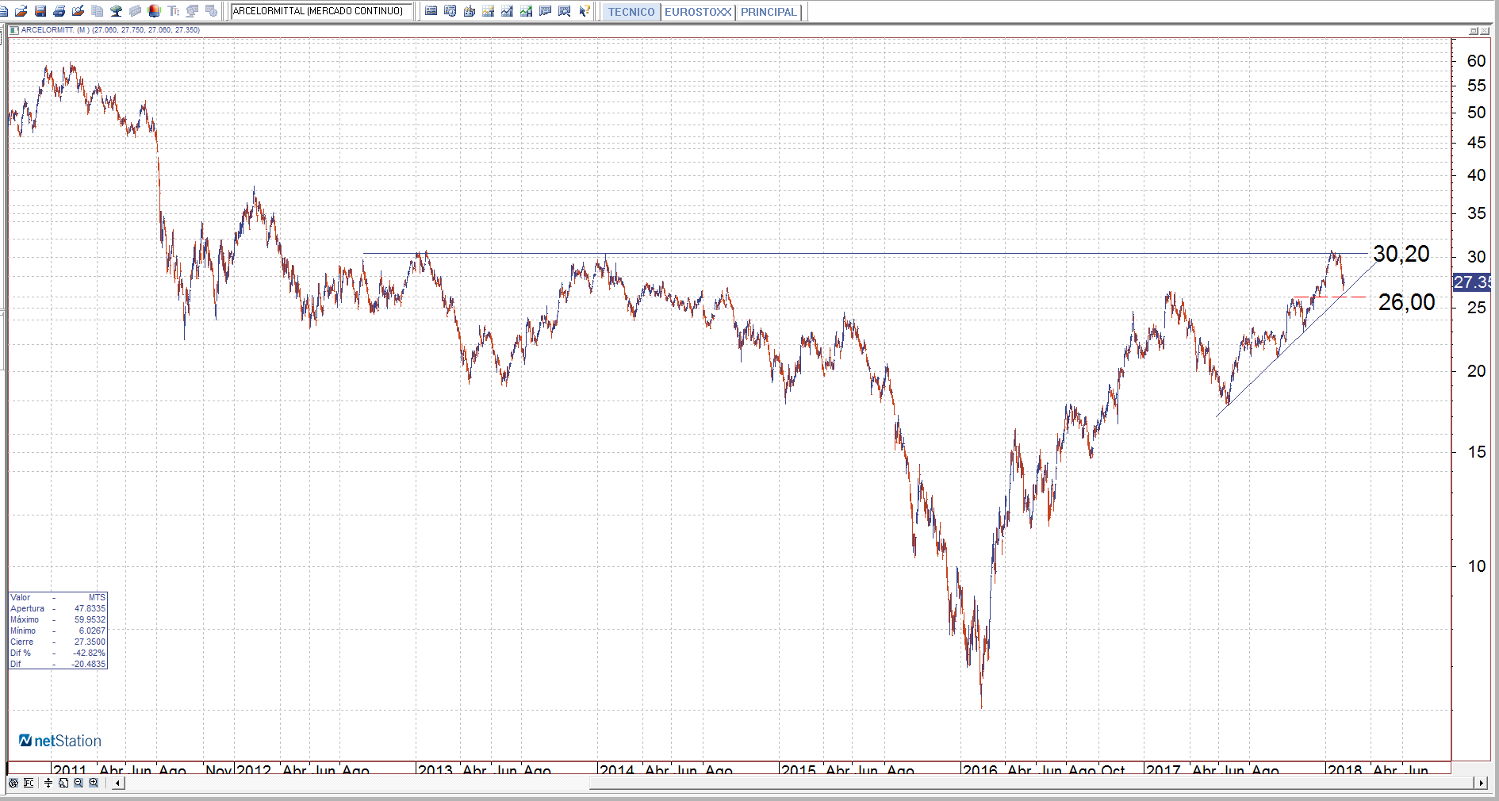The image size is (1499, 801).
Task: Click the red and green color cube icon
Action: 154,11
